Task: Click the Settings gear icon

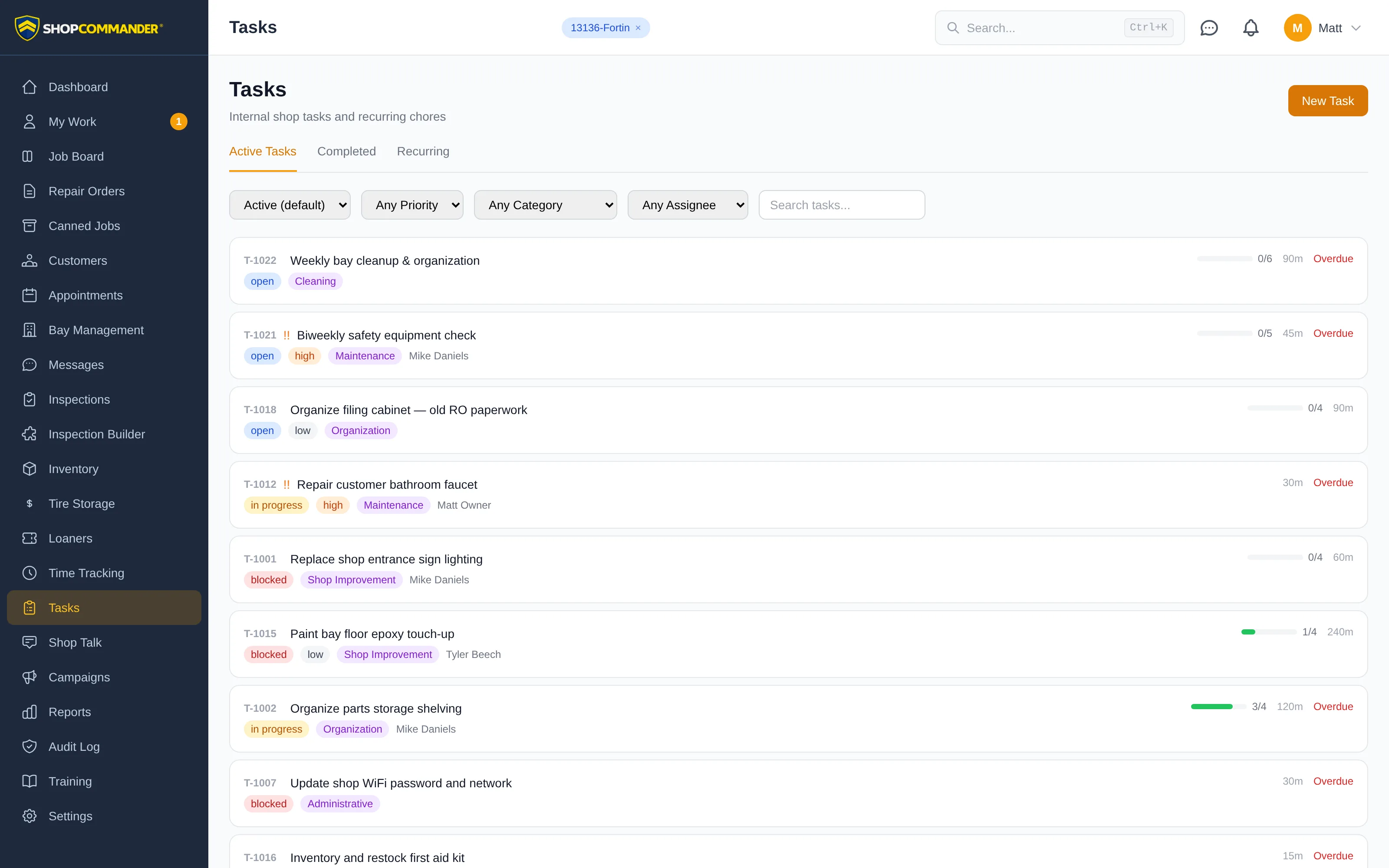Action: [x=29, y=816]
